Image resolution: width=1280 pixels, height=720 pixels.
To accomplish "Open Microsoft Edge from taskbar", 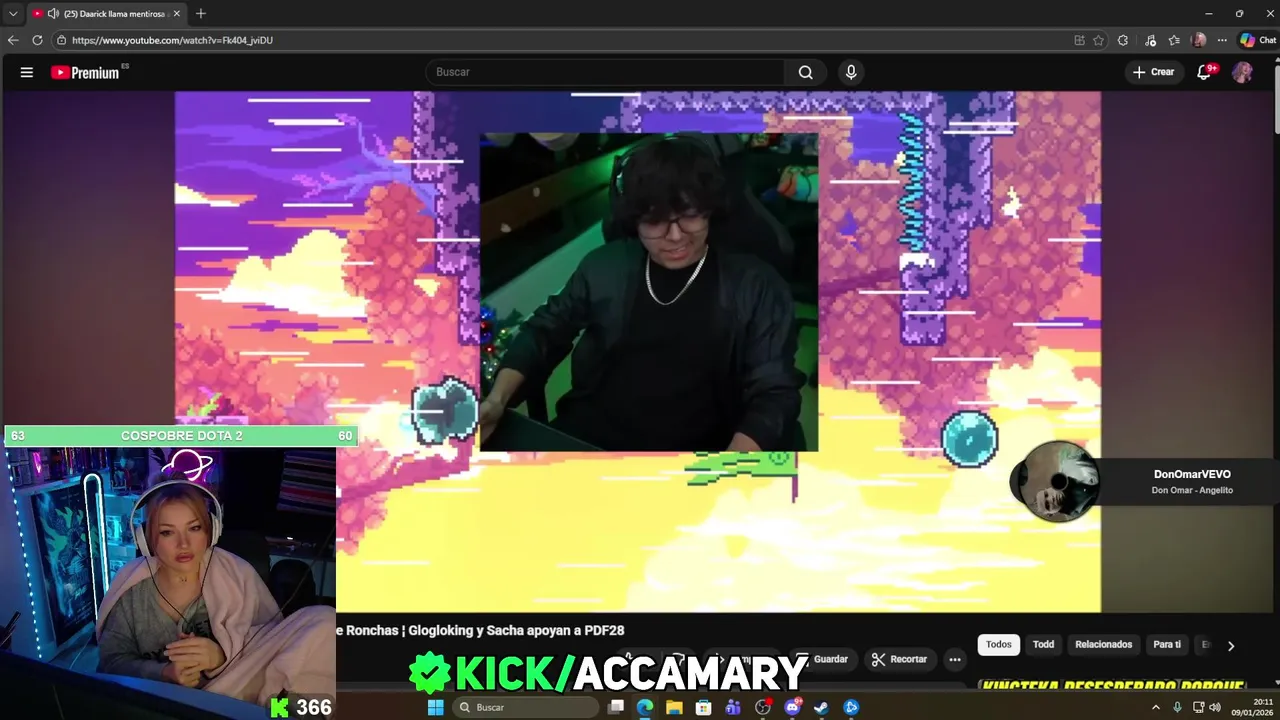I will click(645, 707).
